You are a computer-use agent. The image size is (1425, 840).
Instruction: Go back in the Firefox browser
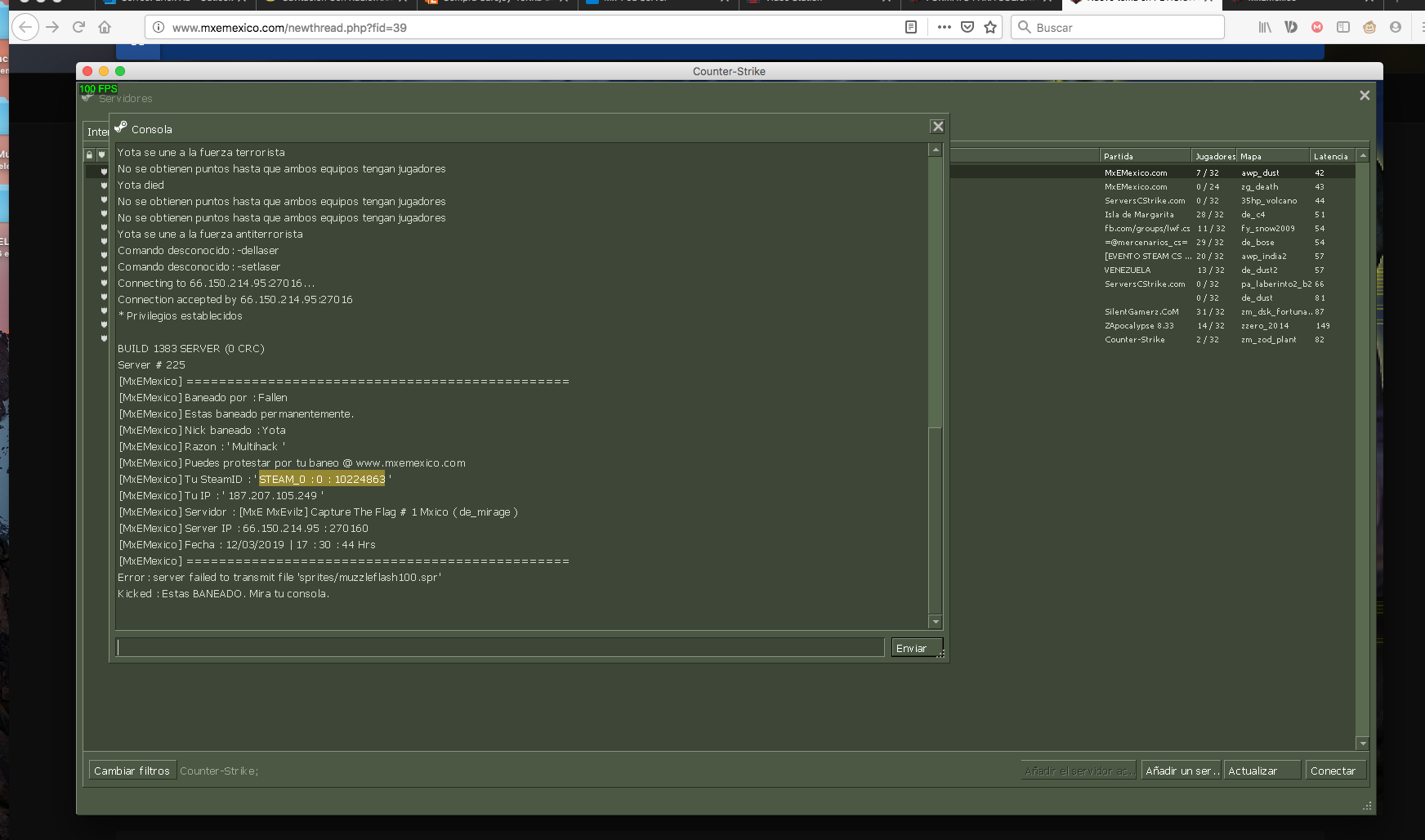click(x=25, y=27)
